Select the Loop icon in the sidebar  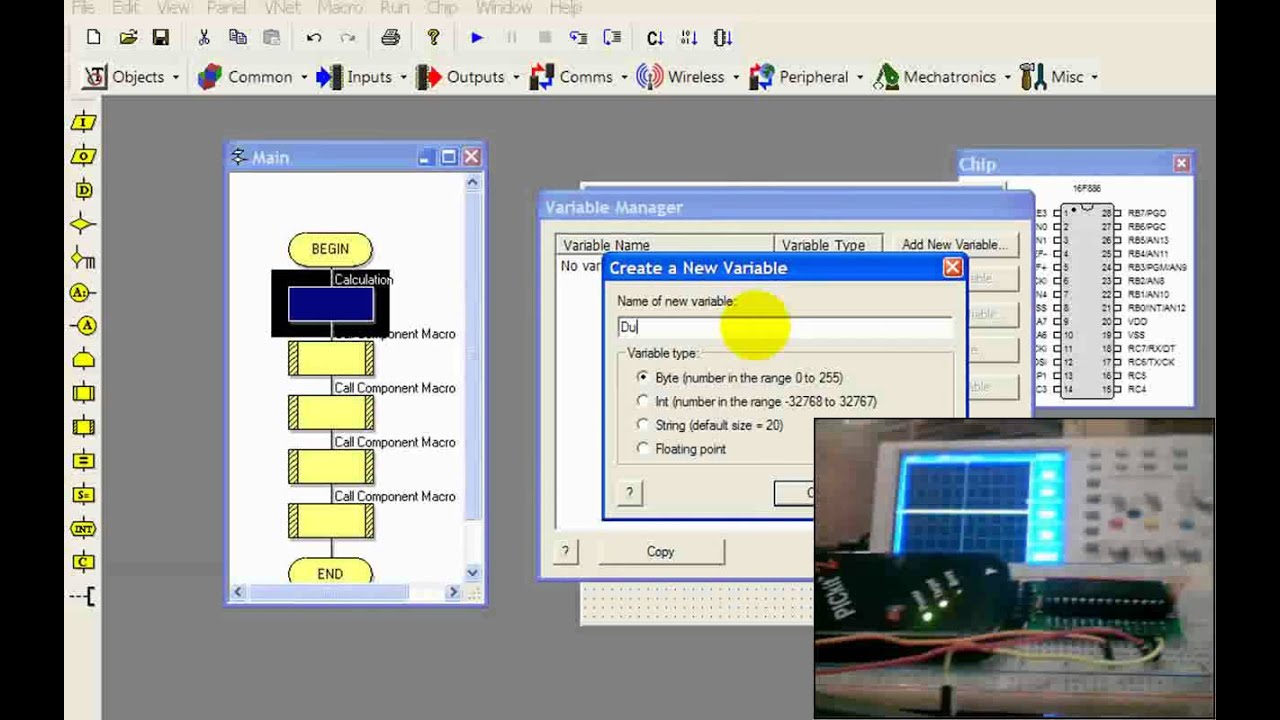coord(84,360)
